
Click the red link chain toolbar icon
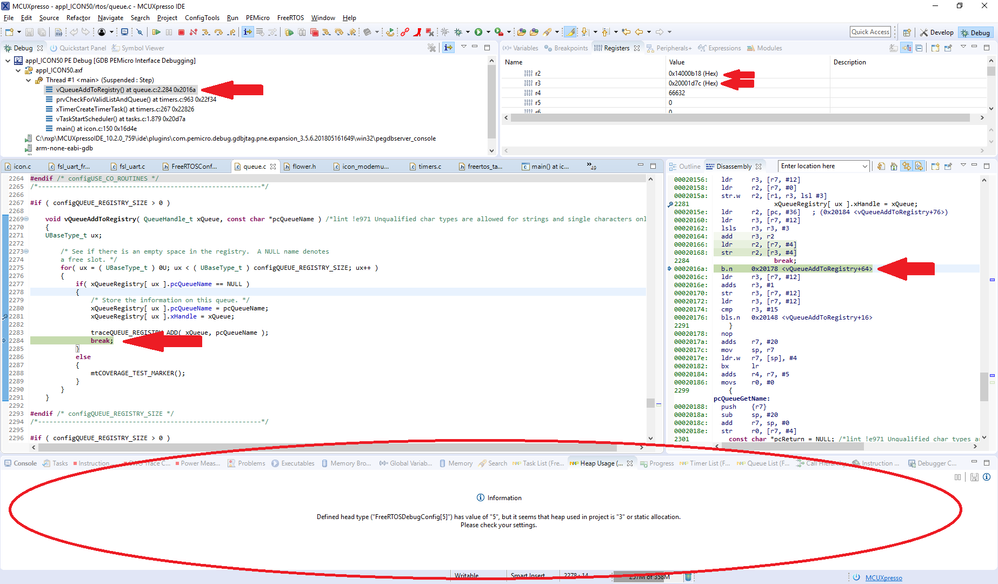(x=405, y=32)
